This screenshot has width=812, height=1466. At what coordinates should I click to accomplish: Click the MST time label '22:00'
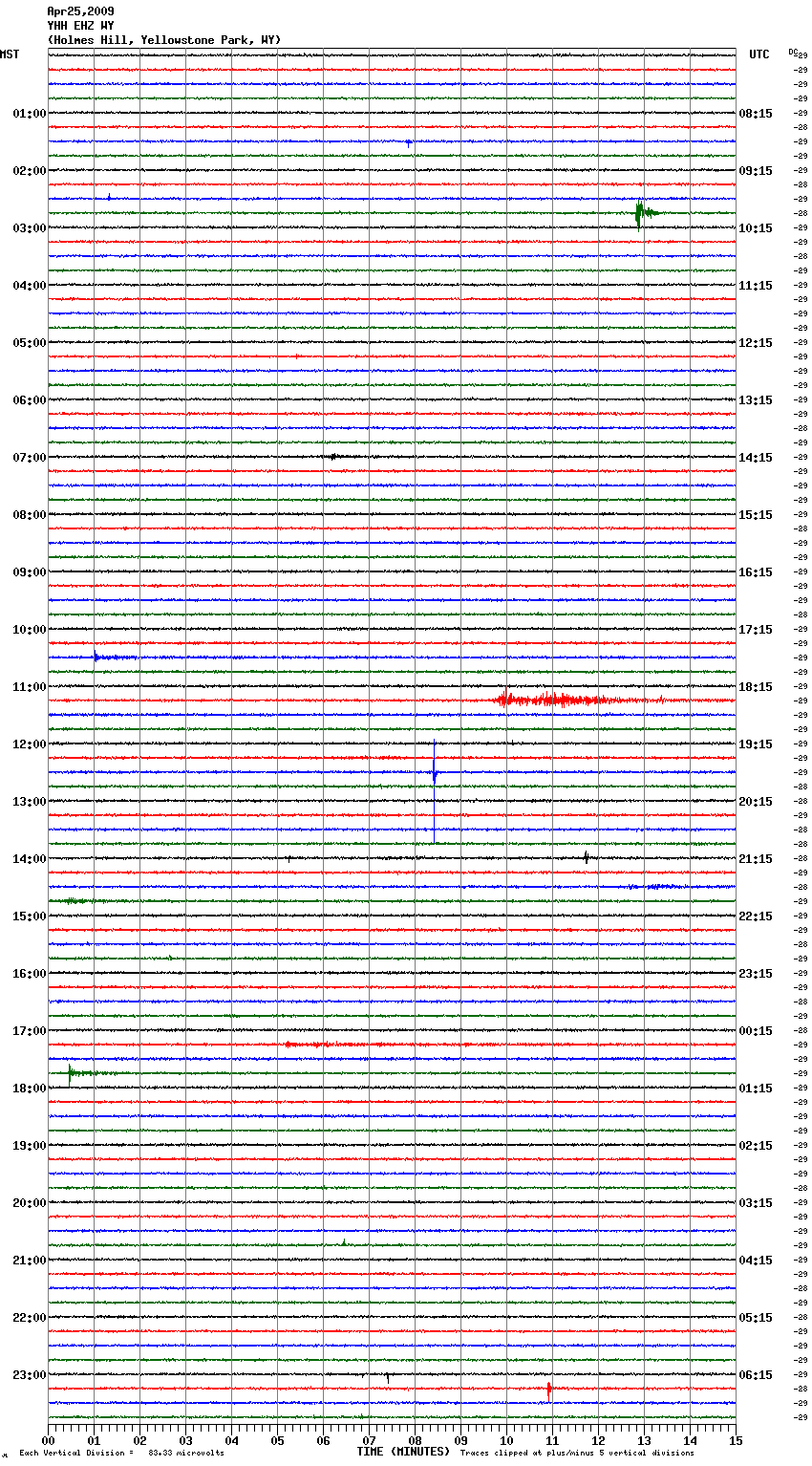coord(30,1318)
